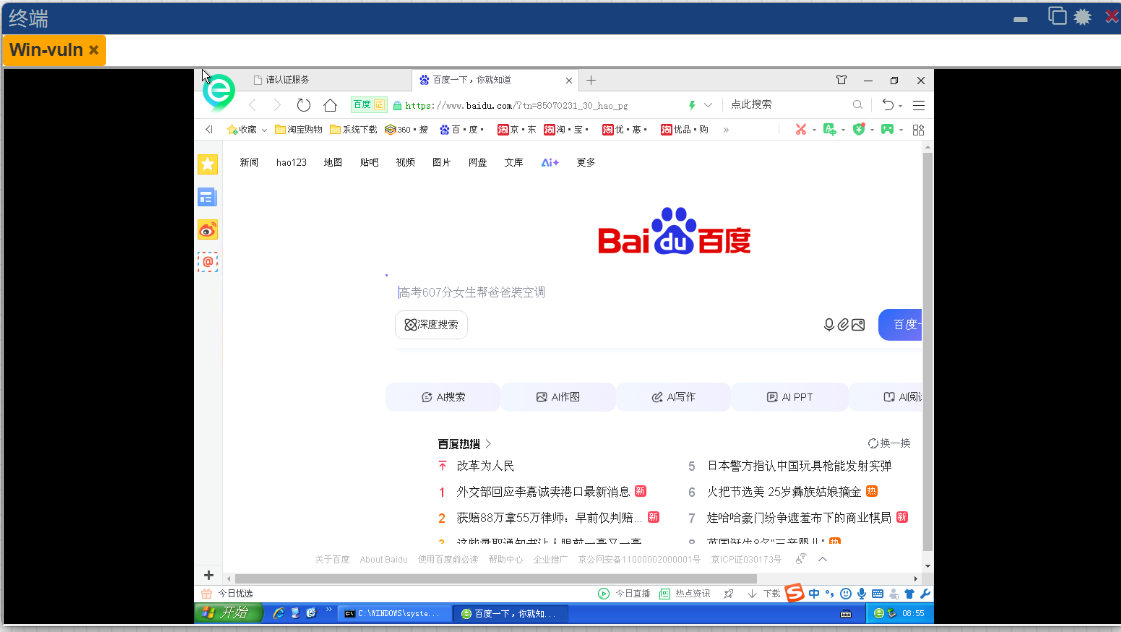This screenshot has height=632, width=1121.
Task: Toggle Sogou Chinese/English mode (中)
Action: pyautogui.click(x=814, y=593)
